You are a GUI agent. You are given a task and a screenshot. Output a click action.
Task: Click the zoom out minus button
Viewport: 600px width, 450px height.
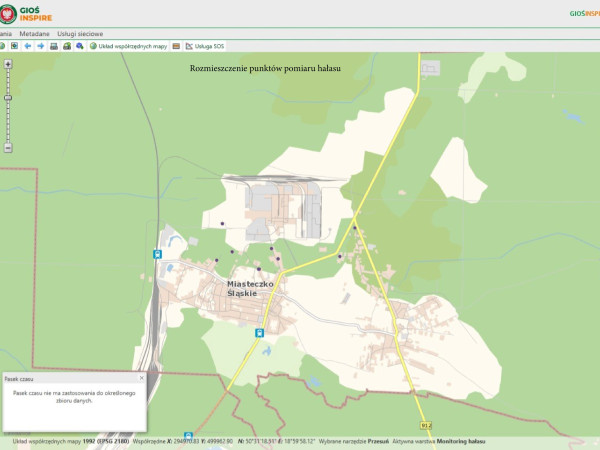8,147
